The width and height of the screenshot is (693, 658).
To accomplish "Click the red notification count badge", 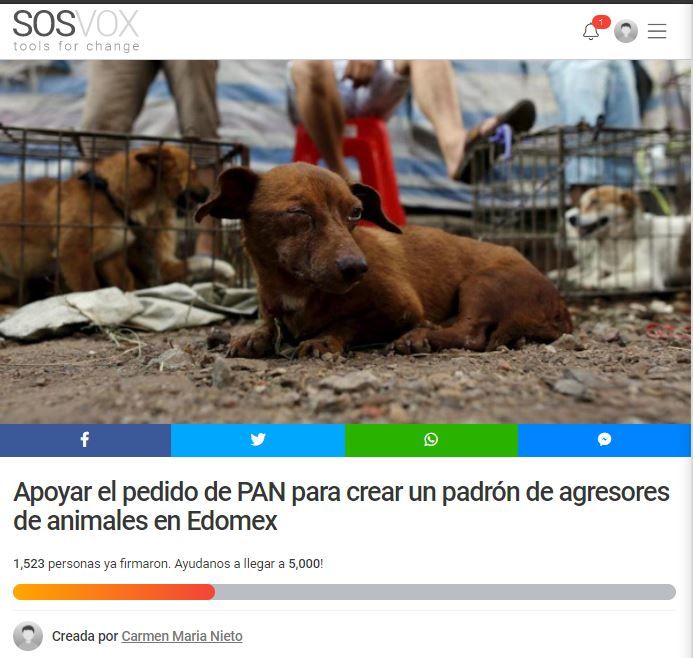I will point(601,22).
